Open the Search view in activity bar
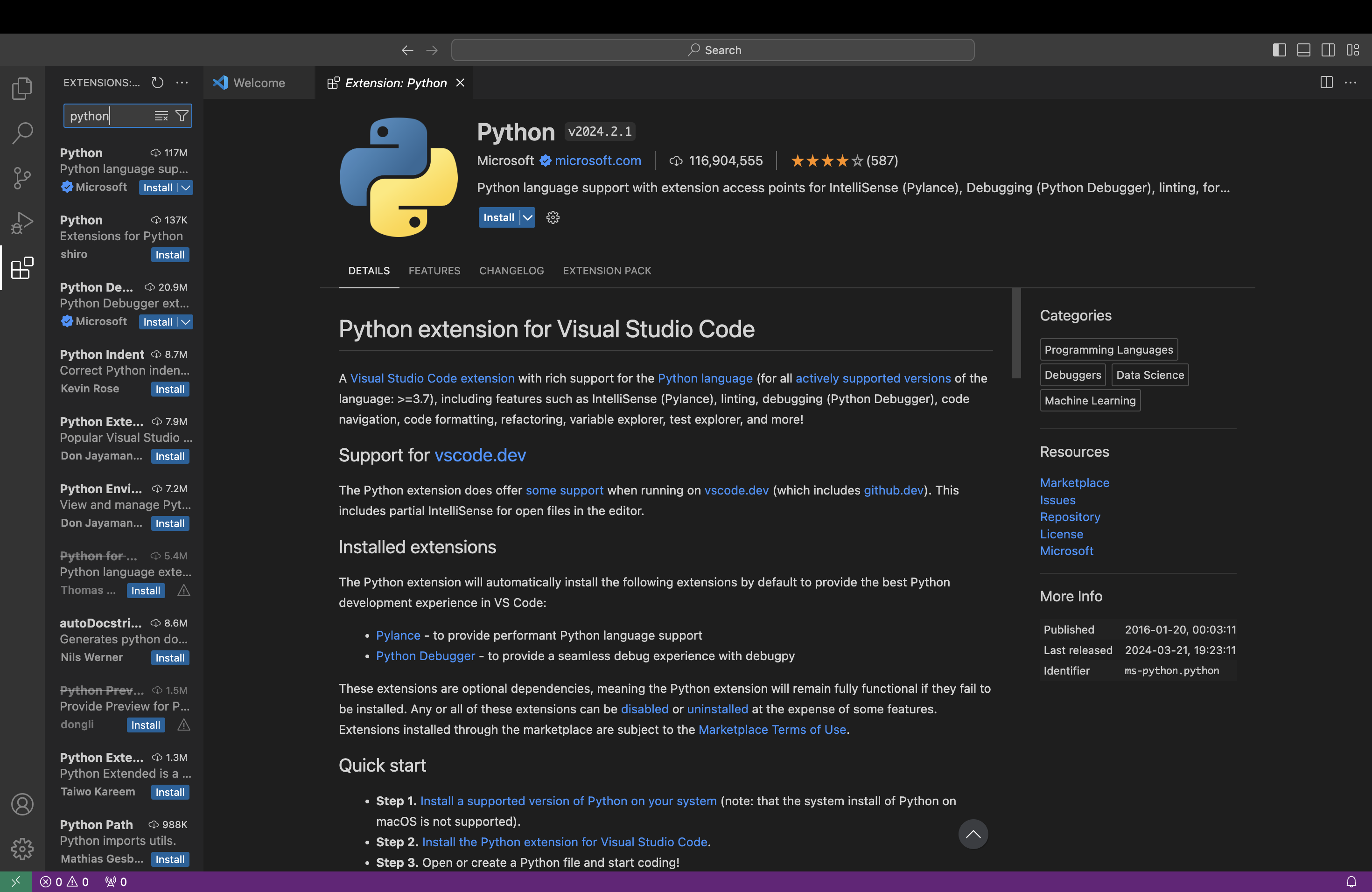The height and width of the screenshot is (892, 1372). pyautogui.click(x=22, y=132)
